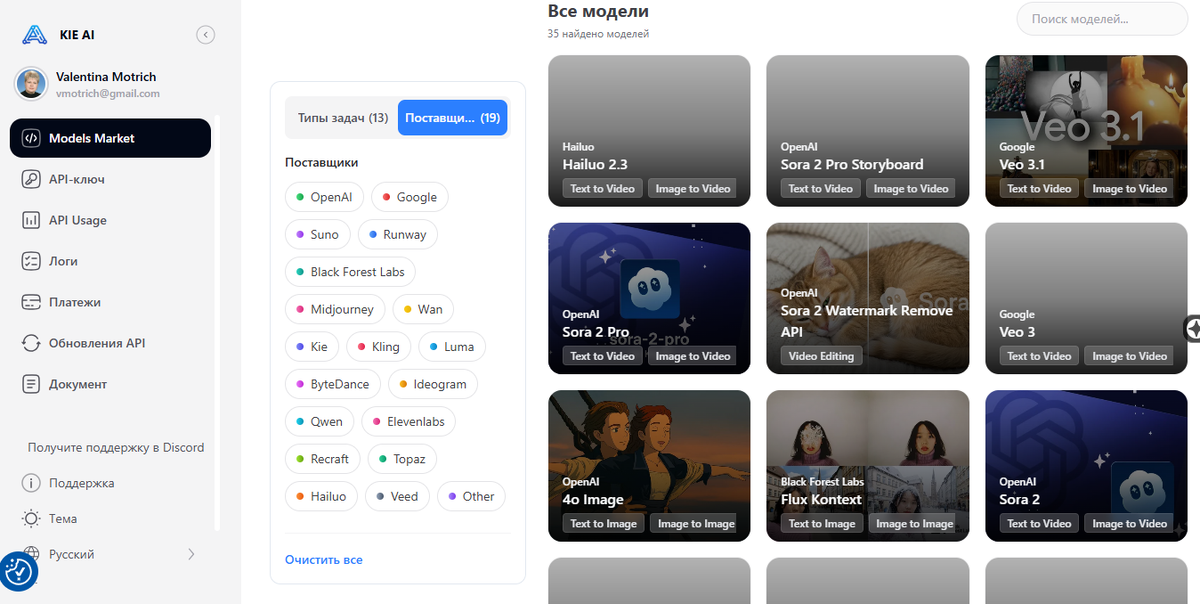Expand the Русский language chevron
Viewport: 1200px width, 604px height.
point(191,554)
